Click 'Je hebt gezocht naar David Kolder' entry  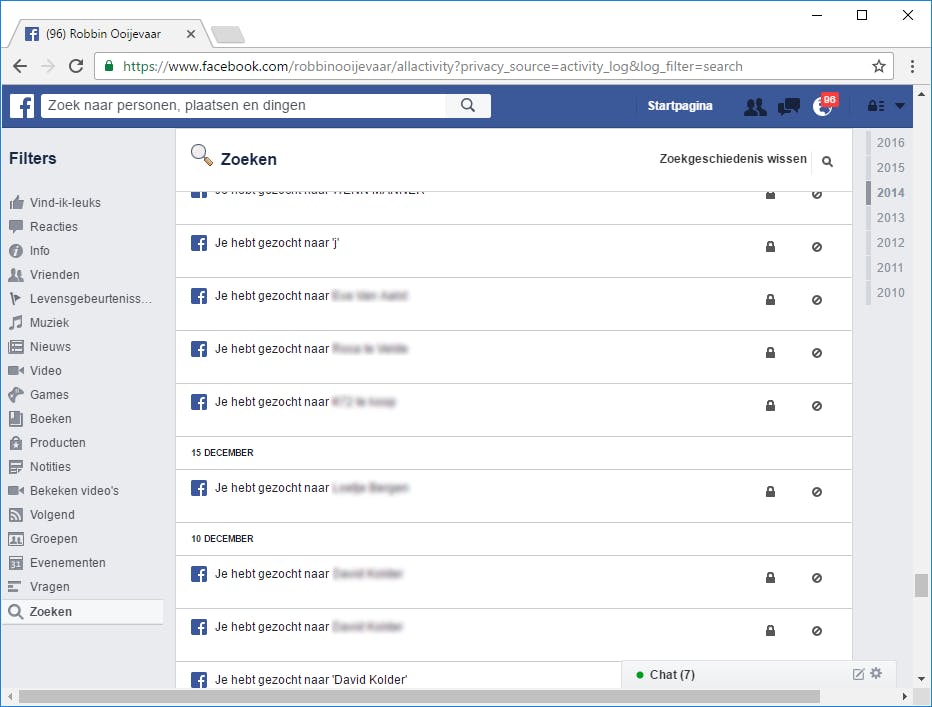click(x=311, y=680)
